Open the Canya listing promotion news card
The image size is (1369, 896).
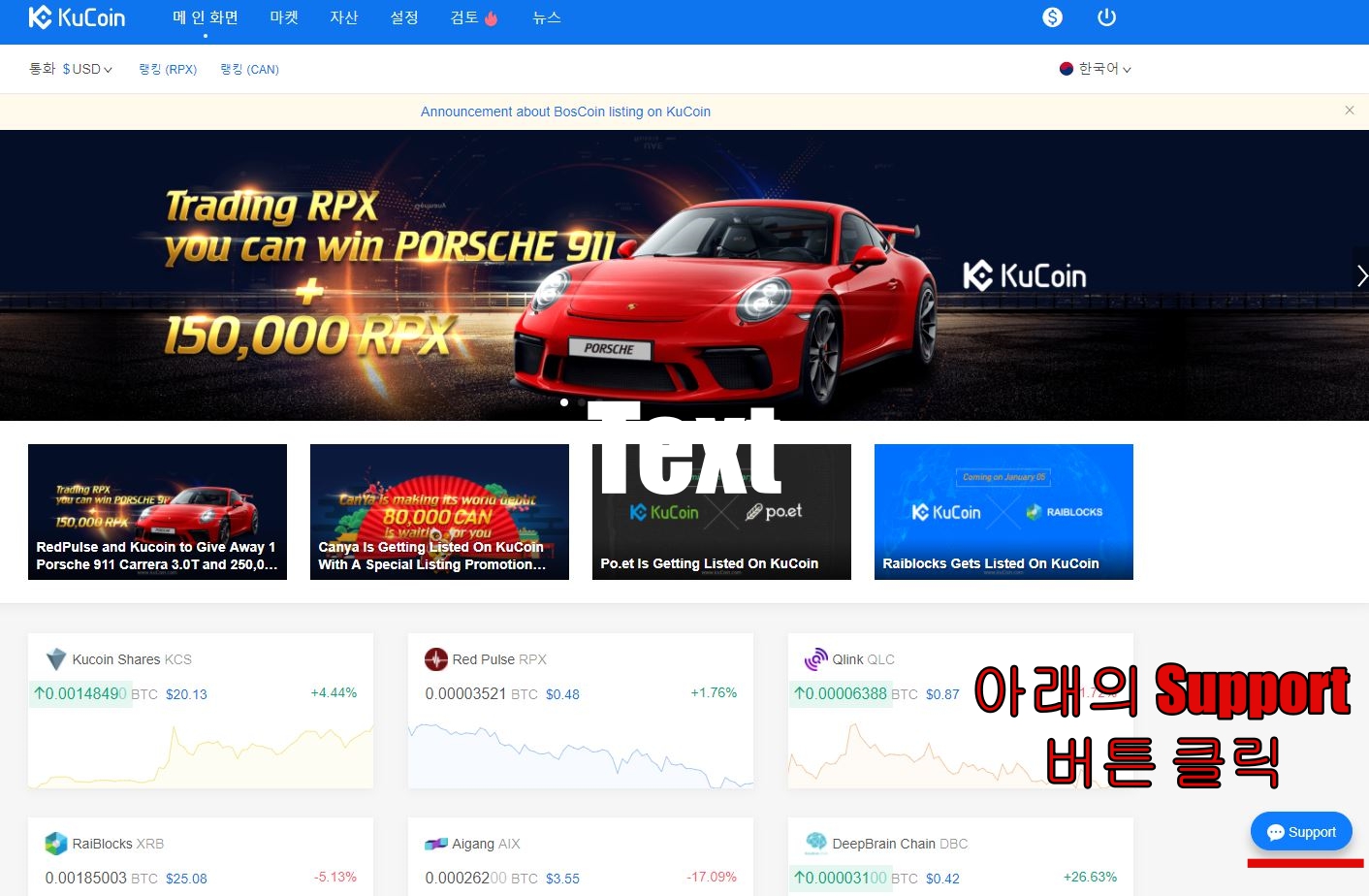pos(439,512)
